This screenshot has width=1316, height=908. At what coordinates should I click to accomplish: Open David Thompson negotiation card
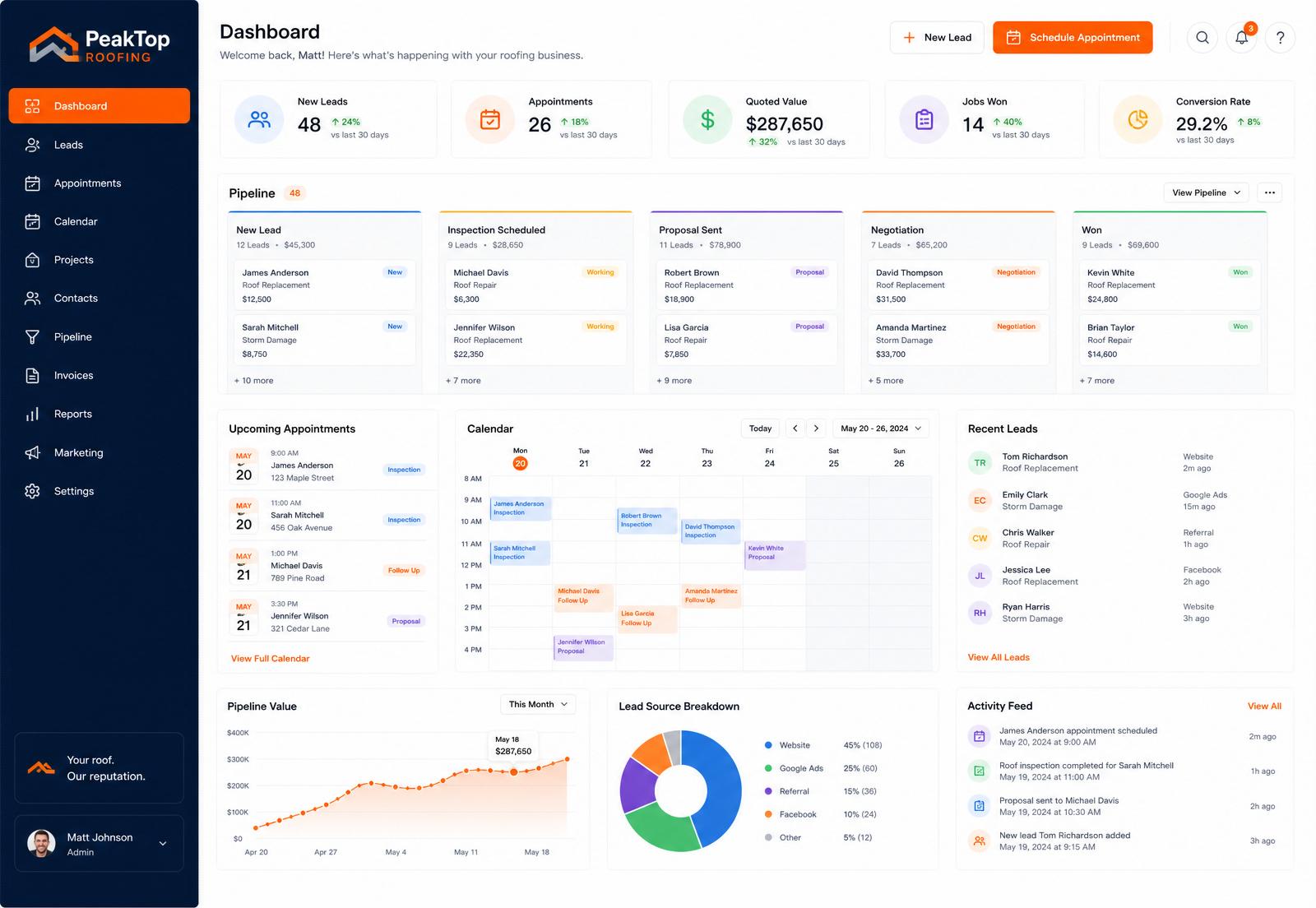coord(958,285)
